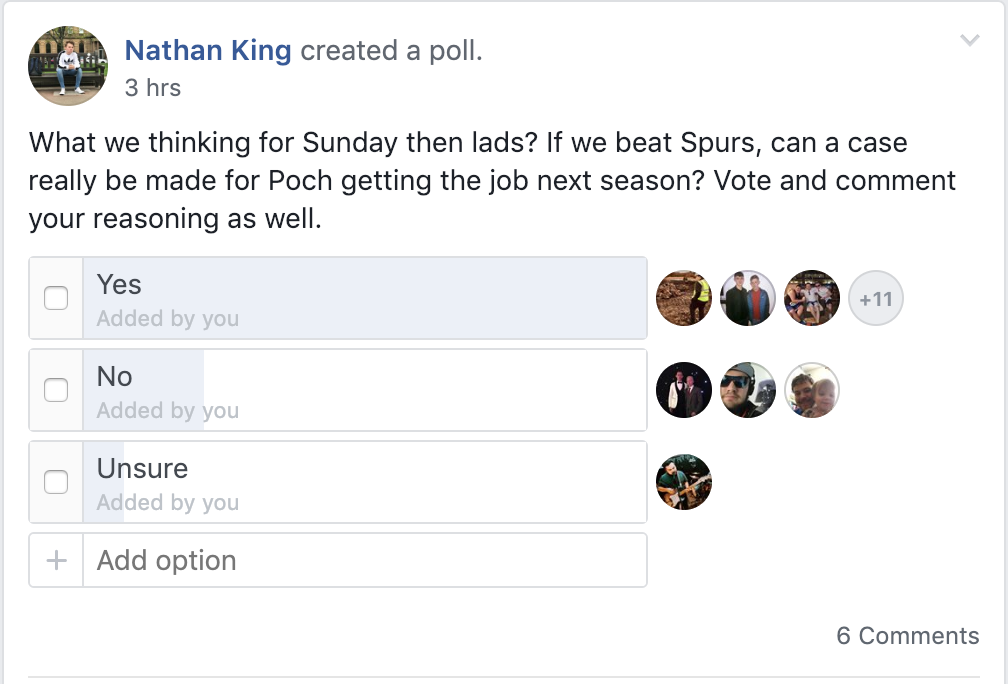1008x684 pixels.
Task: Focus the Add option text field
Action: (365, 560)
